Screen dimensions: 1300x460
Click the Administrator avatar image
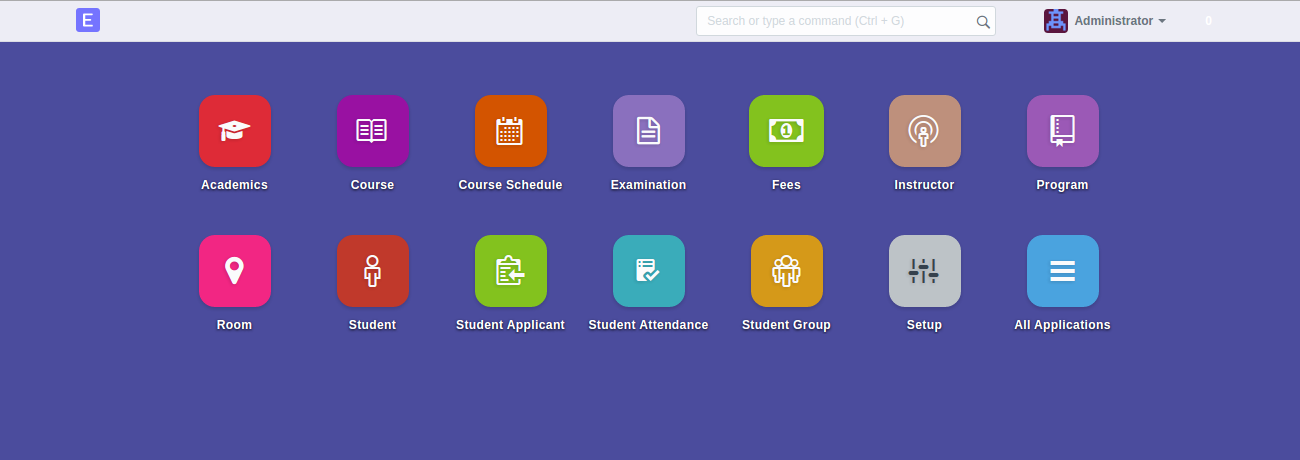coord(1056,21)
